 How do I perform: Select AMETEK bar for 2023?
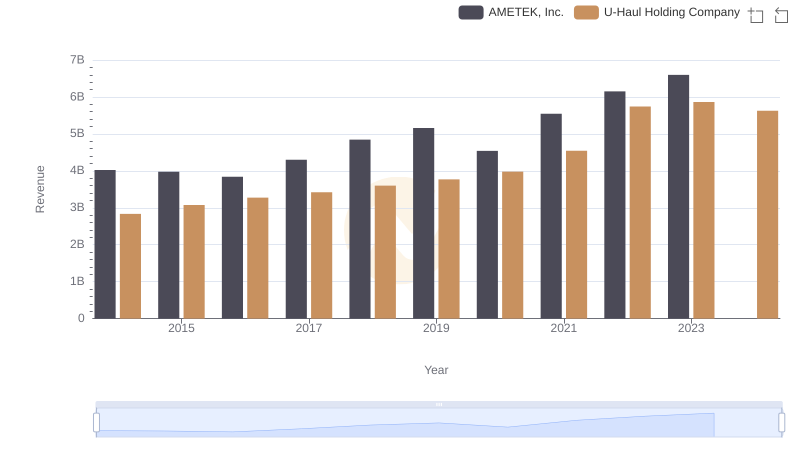[678, 197]
